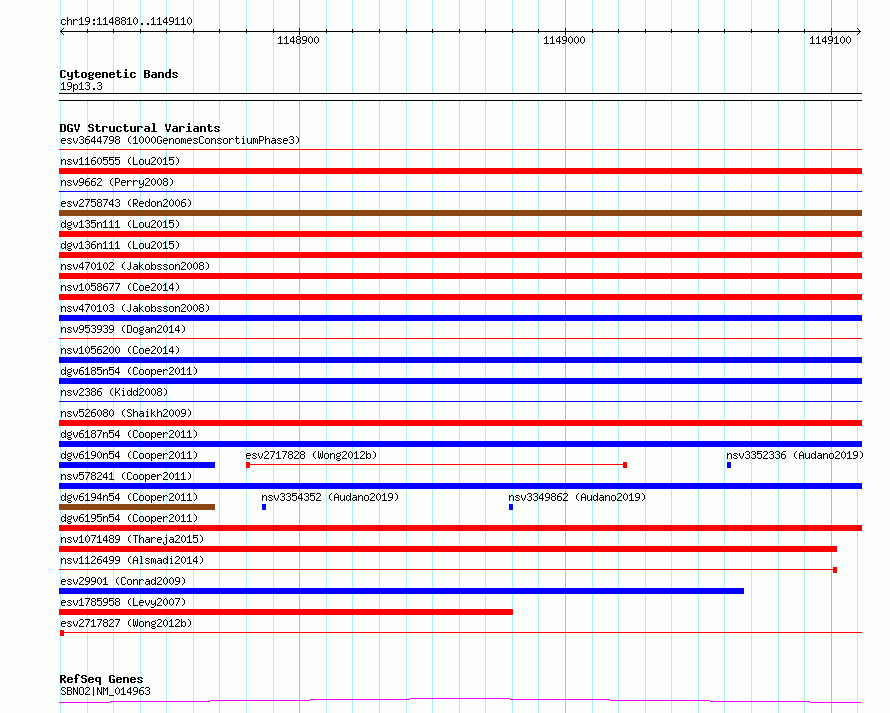The width and height of the screenshot is (890, 713).
Task: Click the blue nsv578241 variant bar
Action: pos(460,486)
